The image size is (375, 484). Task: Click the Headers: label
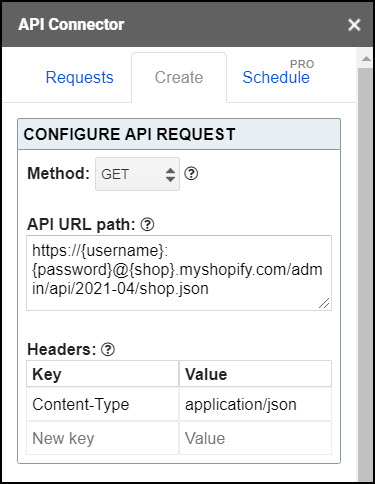62,350
